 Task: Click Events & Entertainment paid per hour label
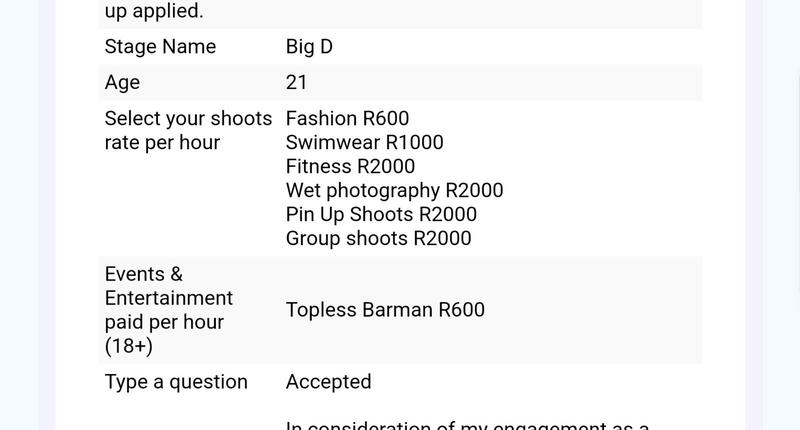(168, 310)
